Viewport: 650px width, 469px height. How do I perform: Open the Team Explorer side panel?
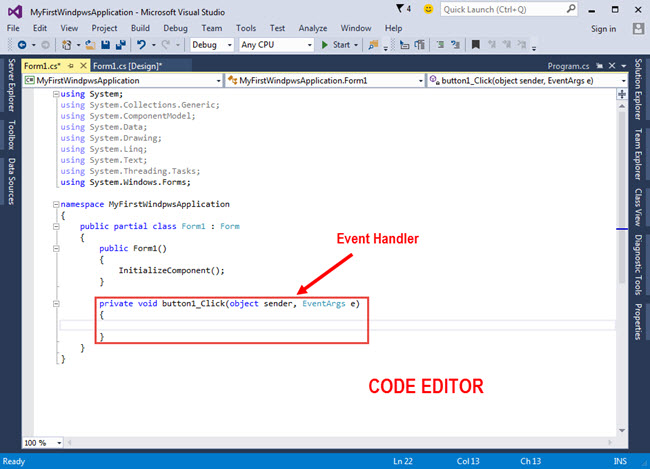[x=638, y=154]
